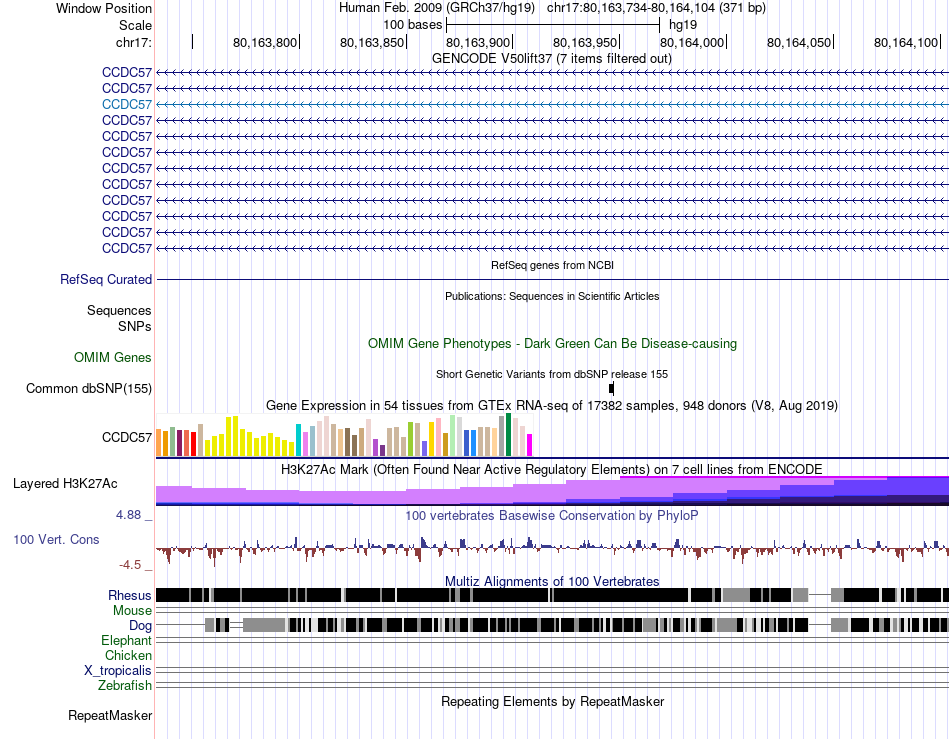Viewport: 950px width, 739px height.
Task: Click the 80,163,950 ruler position label
Action: click(585, 42)
